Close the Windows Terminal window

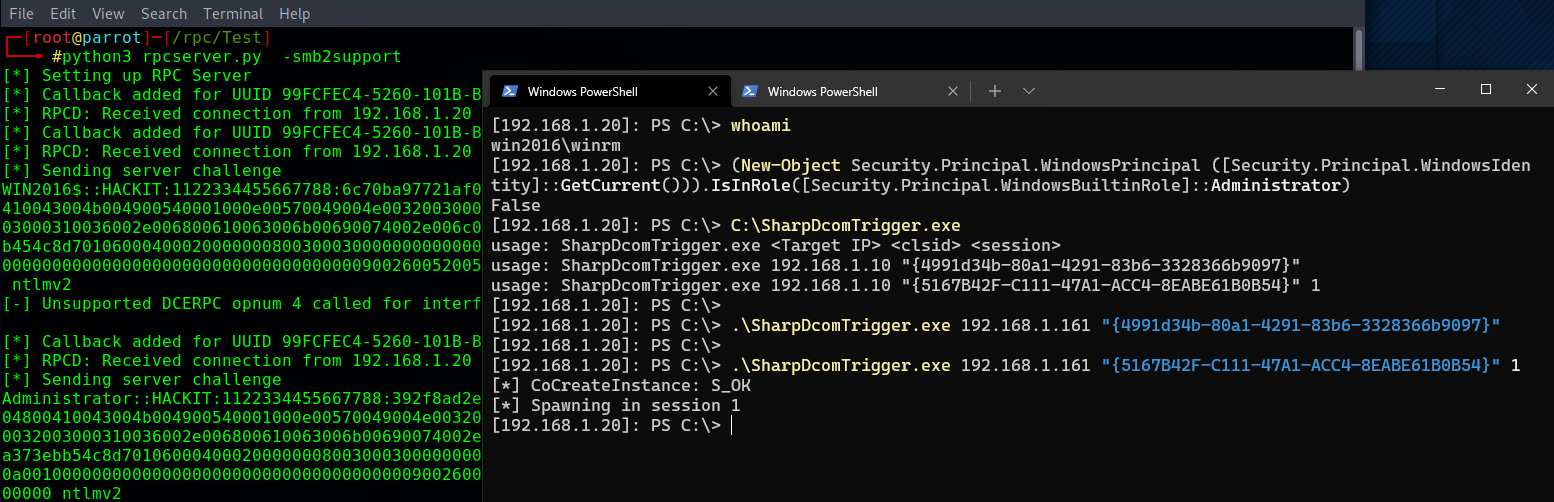click(x=1531, y=89)
